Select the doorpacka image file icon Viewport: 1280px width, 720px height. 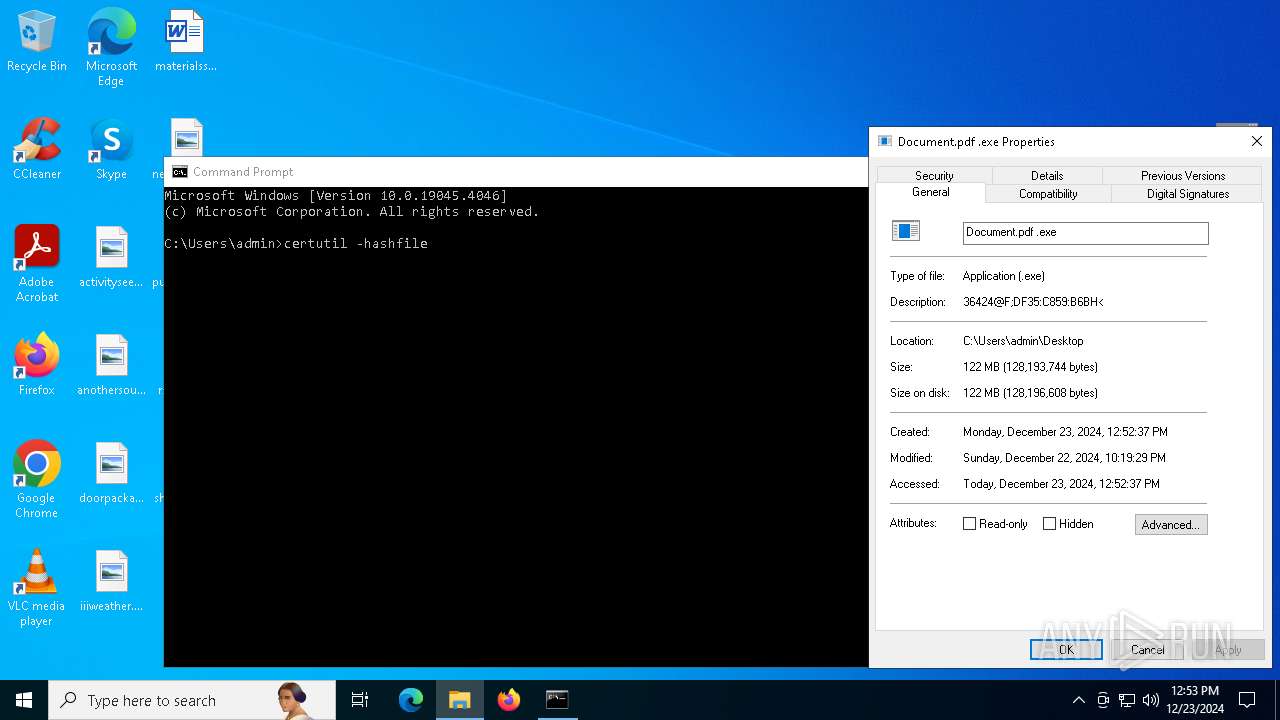[111, 473]
